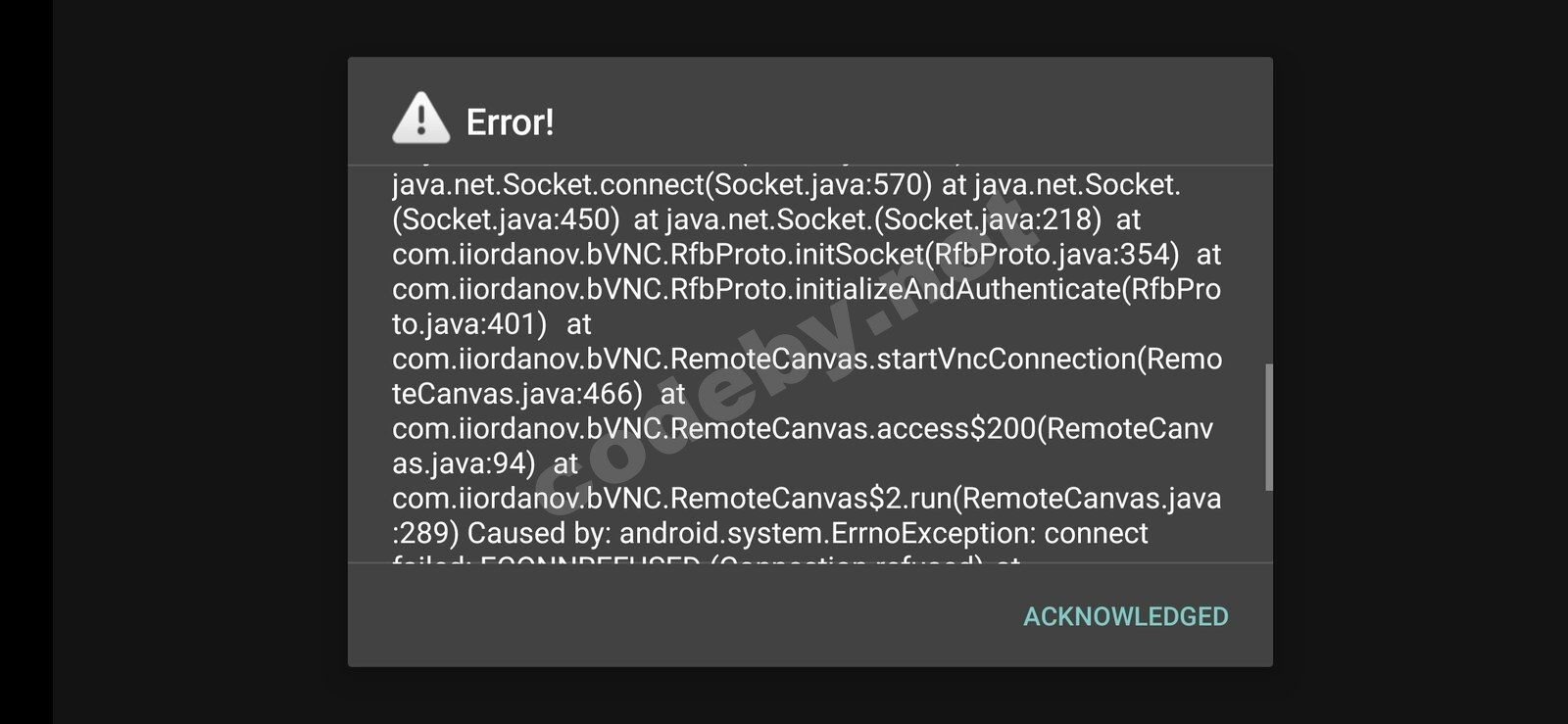Click the 'teCanvas.java:466) at' line

pos(538,394)
